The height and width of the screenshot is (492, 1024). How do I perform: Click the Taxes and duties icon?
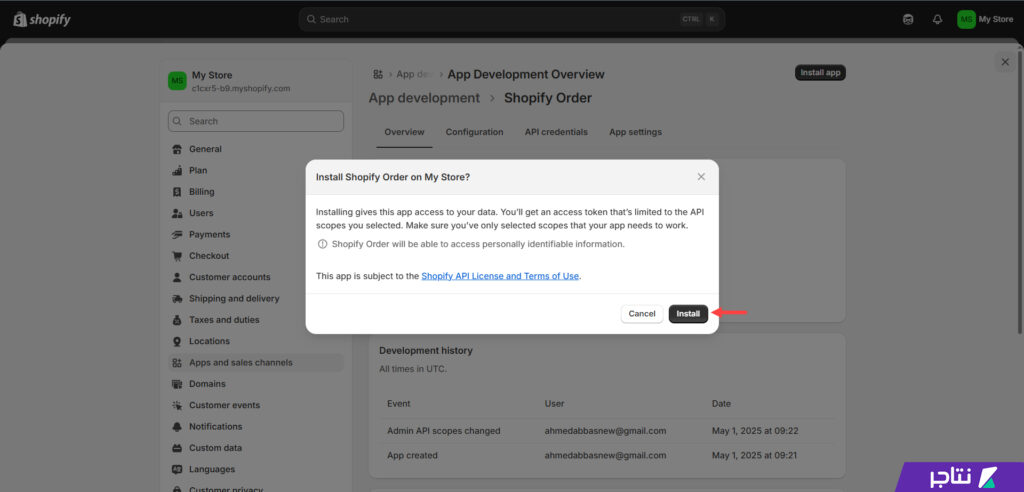[177, 320]
